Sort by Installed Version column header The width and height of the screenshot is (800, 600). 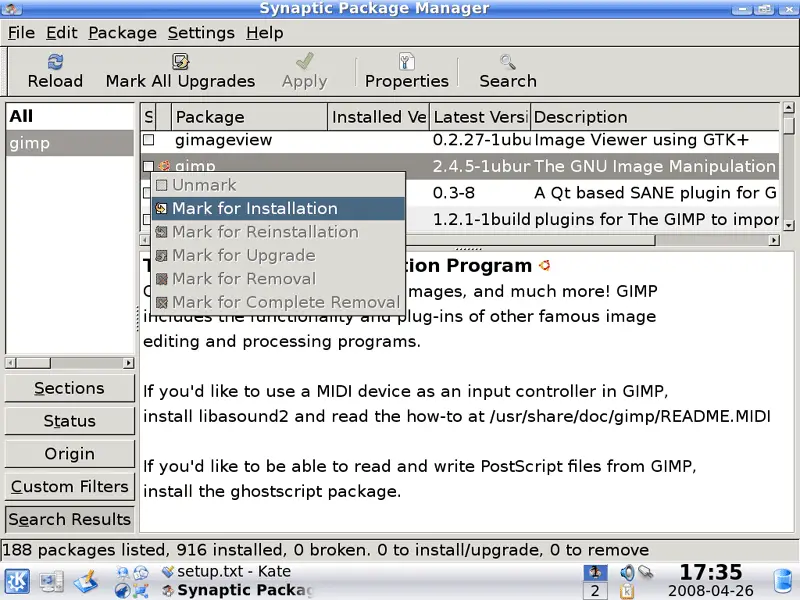click(x=379, y=117)
